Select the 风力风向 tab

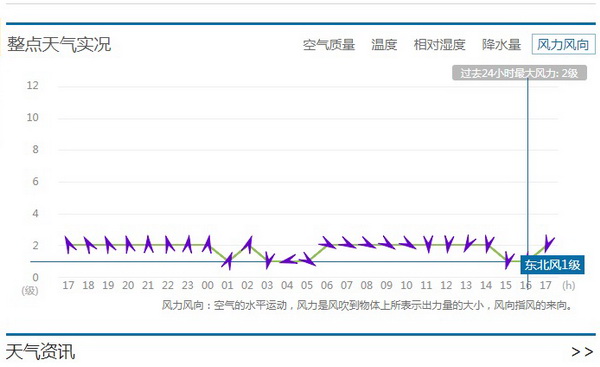pos(563,44)
